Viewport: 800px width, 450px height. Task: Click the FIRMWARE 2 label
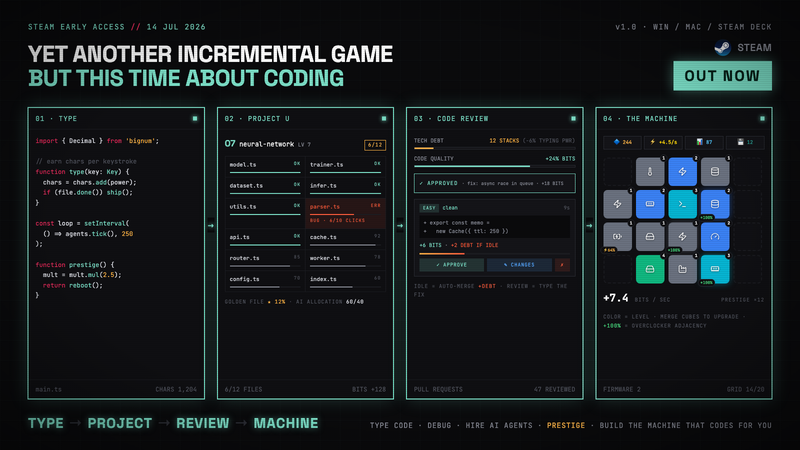tap(622, 389)
